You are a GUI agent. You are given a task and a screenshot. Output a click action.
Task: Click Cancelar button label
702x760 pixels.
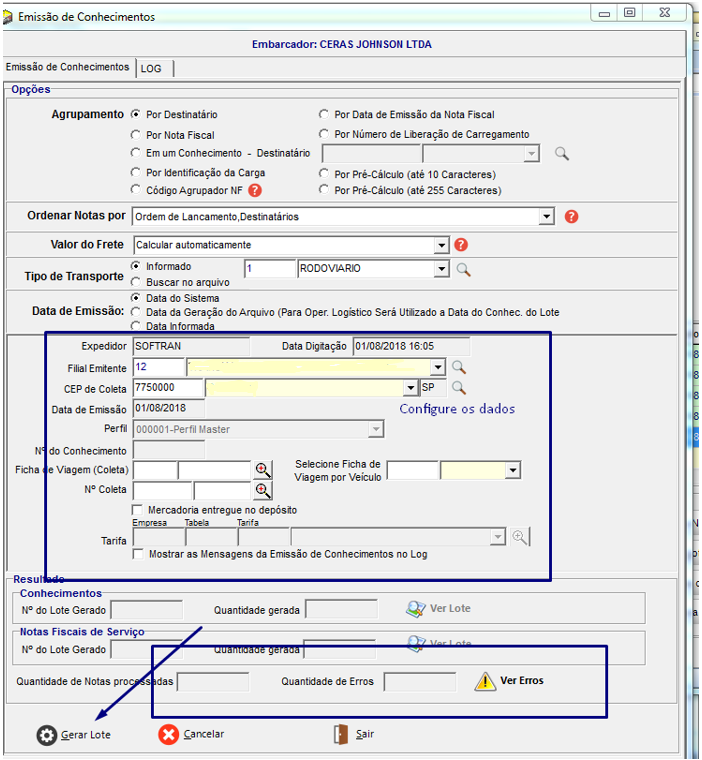coord(204,734)
